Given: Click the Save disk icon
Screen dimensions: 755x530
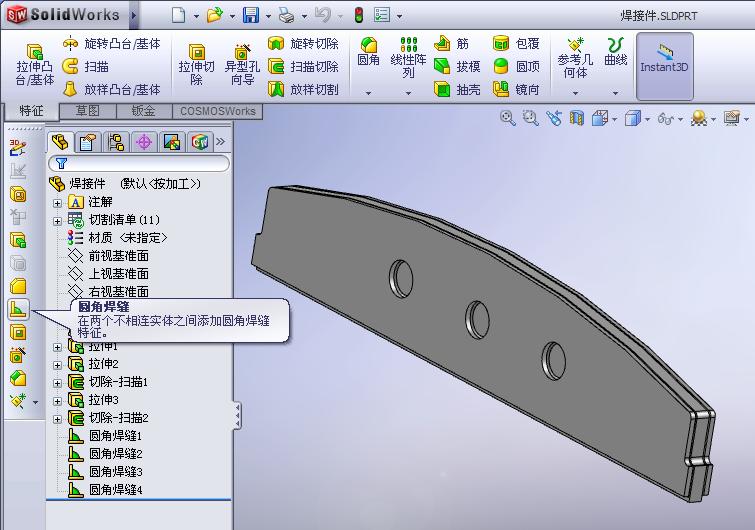Looking at the screenshot, I should click(x=250, y=15).
